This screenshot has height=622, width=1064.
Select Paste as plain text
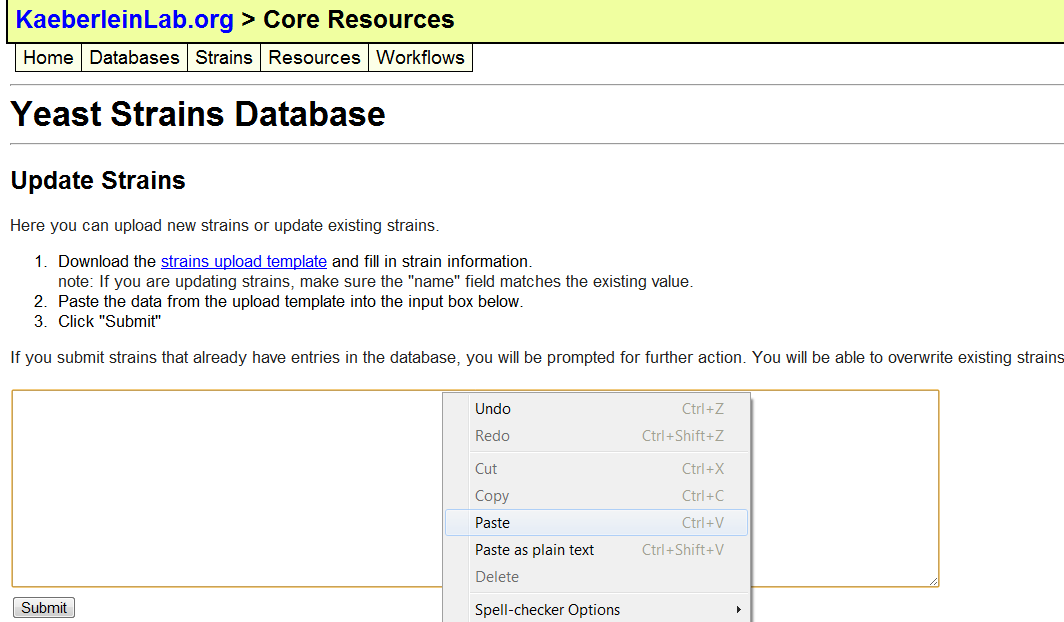coord(534,550)
